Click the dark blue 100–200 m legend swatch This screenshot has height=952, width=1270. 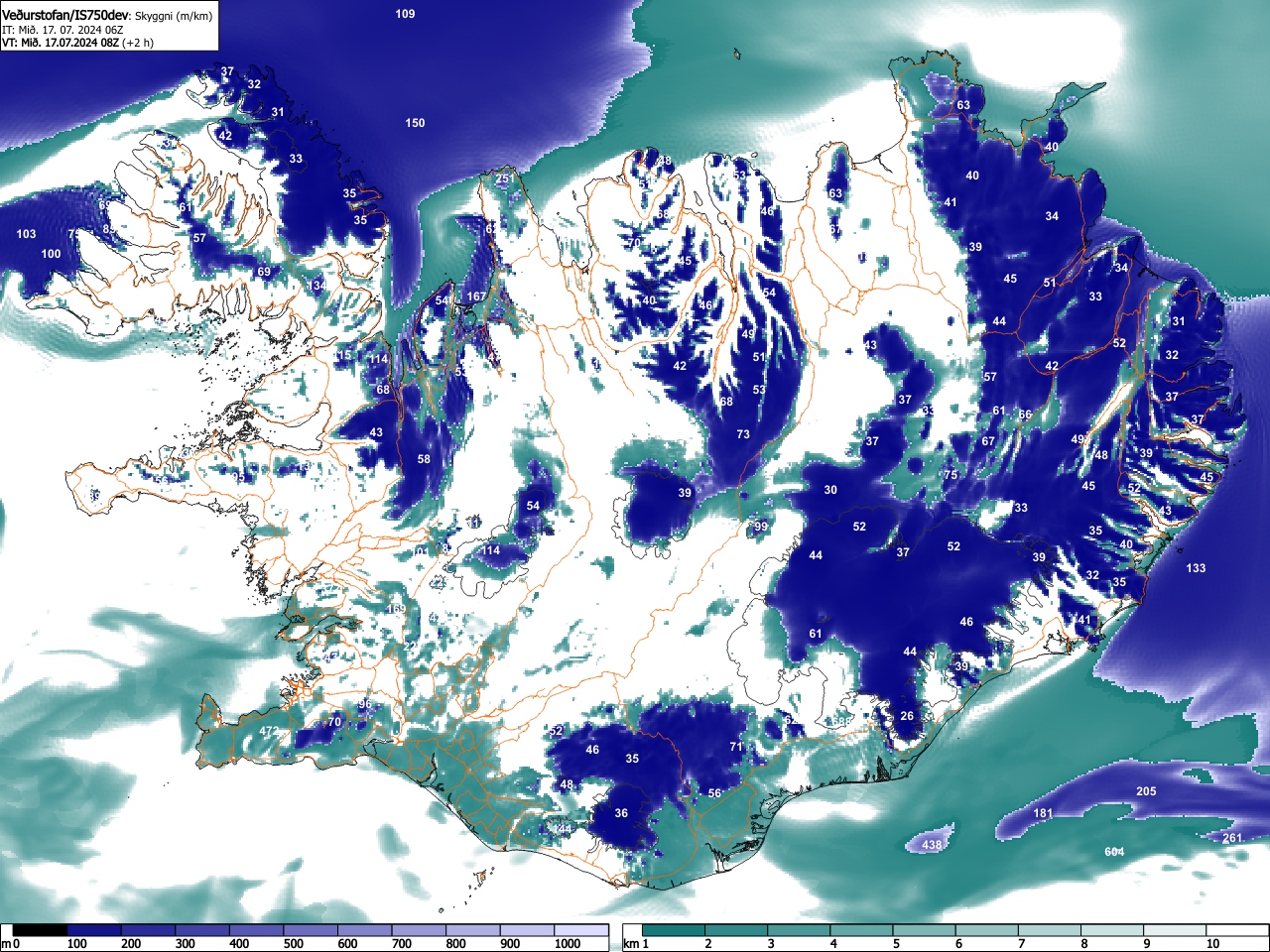94,931
